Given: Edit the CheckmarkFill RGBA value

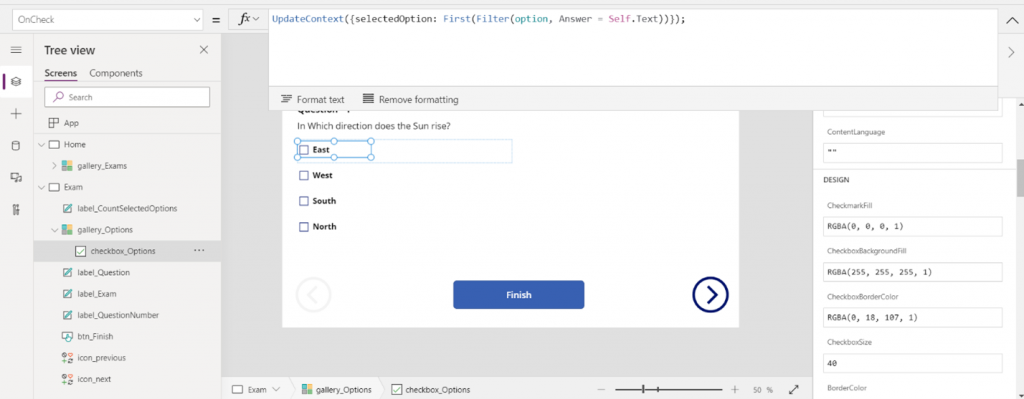Looking at the screenshot, I should click(x=912, y=227).
